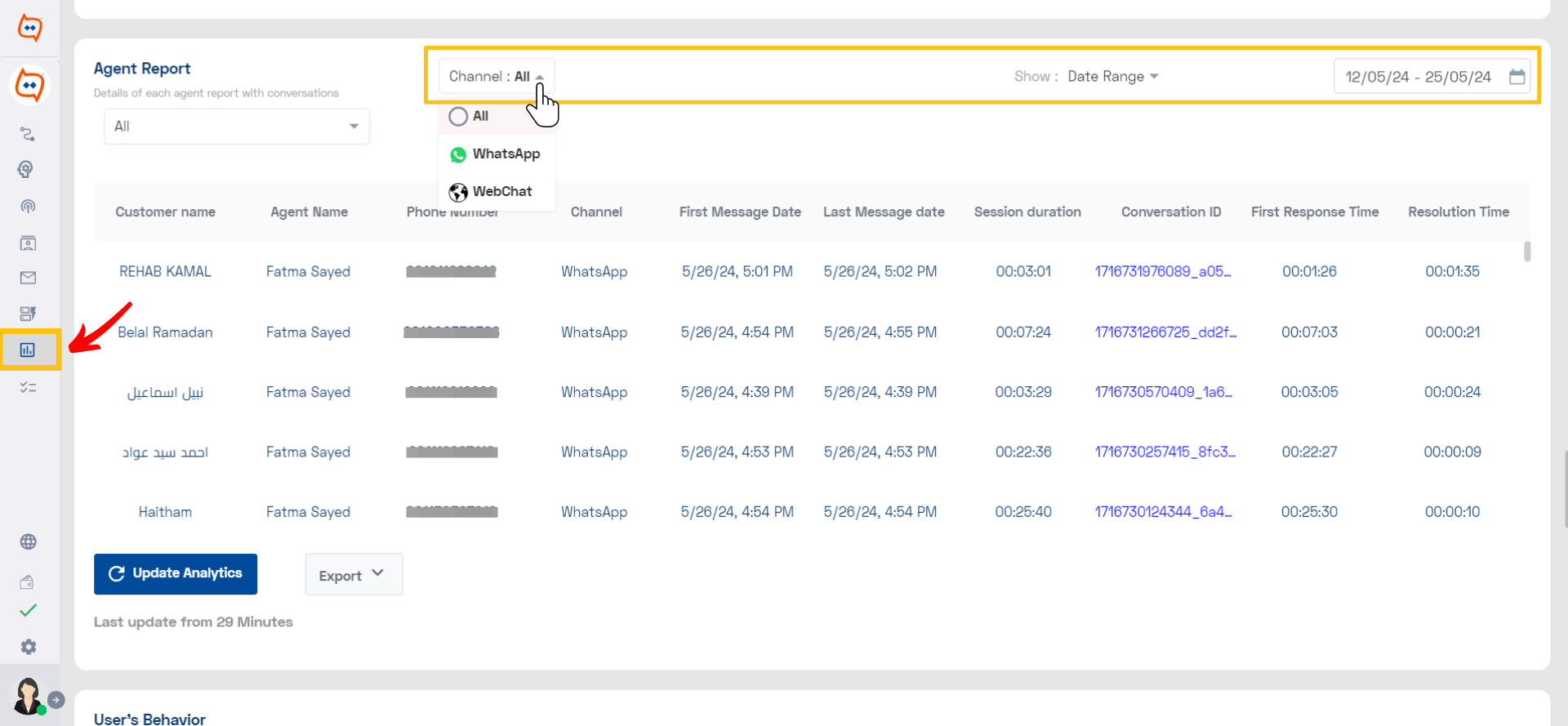
Task: Open the checklist sidebar icon
Action: pos(28,387)
